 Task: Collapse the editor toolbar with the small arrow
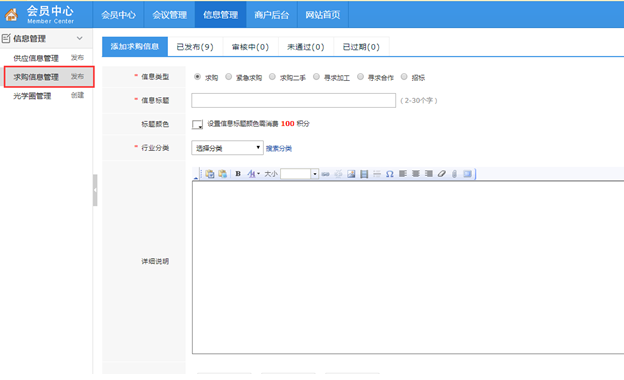click(196, 178)
